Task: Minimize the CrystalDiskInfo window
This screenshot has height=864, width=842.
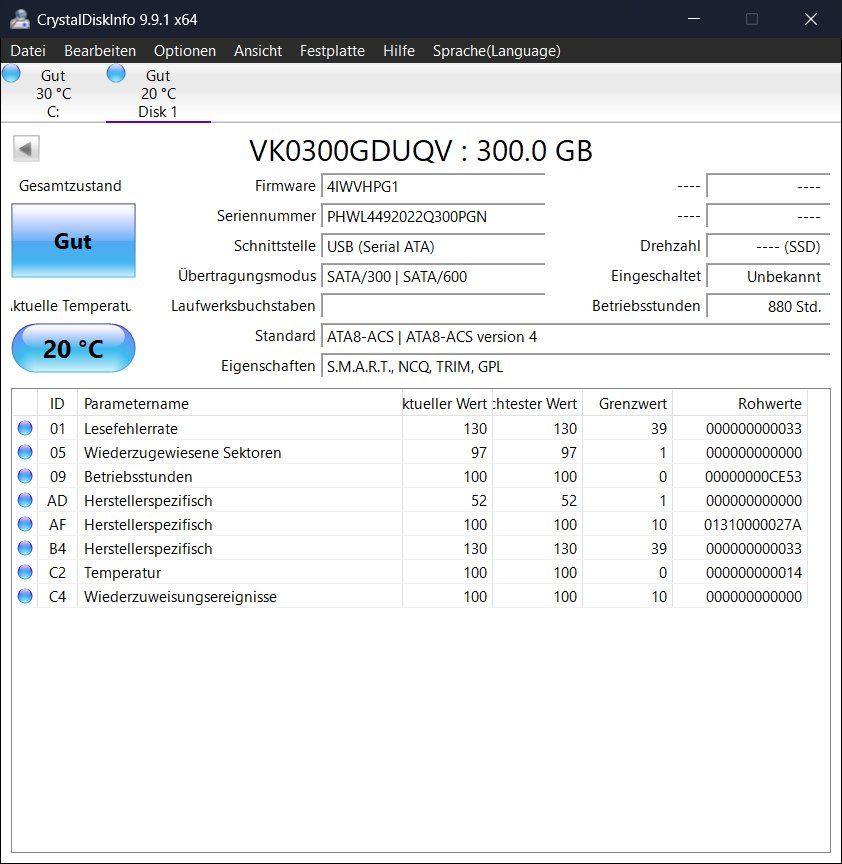Action: click(x=694, y=19)
